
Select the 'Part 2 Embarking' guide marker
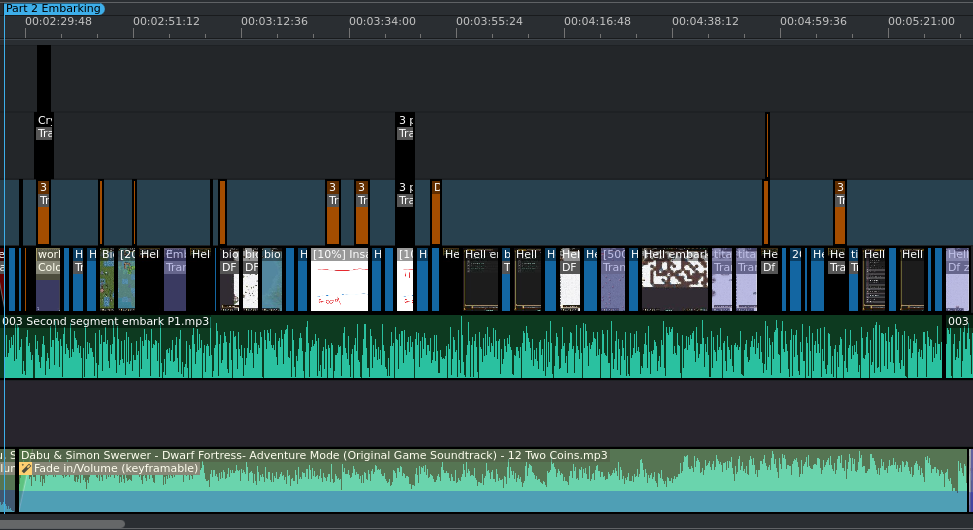[53, 9]
